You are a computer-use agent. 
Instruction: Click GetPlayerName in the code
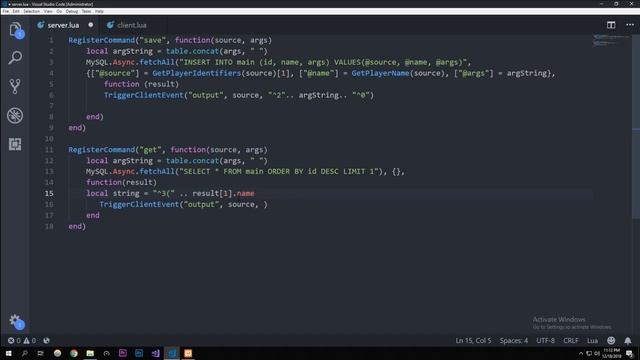pos(380,73)
